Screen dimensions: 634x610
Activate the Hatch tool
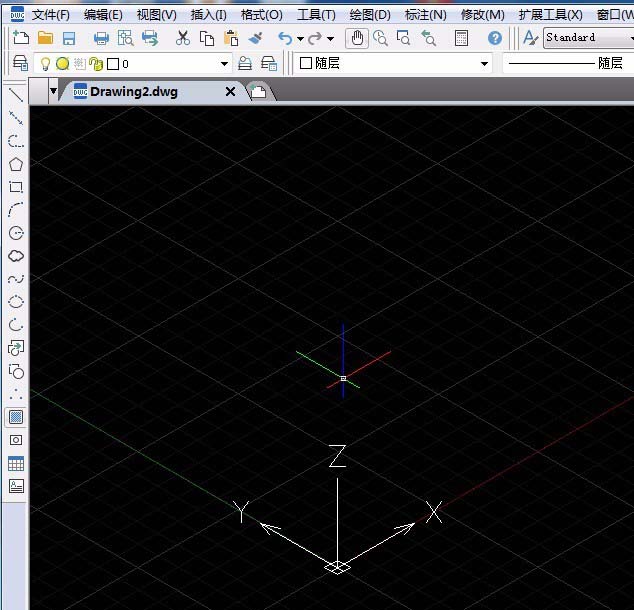coord(16,417)
